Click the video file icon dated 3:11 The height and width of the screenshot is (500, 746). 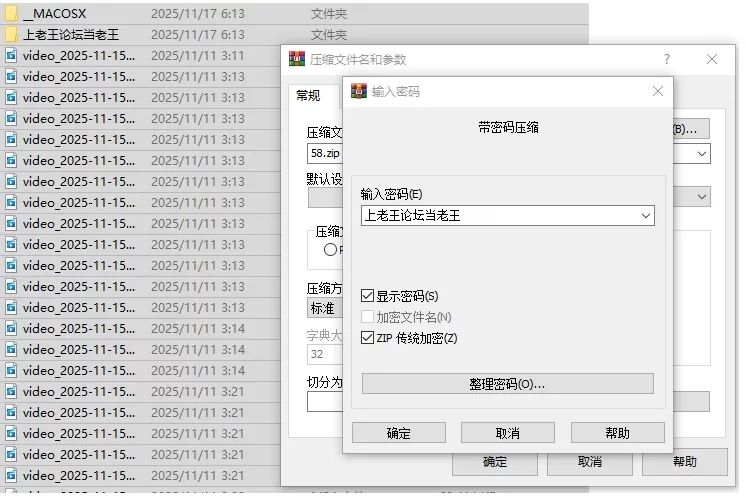click(x=11, y=56)
